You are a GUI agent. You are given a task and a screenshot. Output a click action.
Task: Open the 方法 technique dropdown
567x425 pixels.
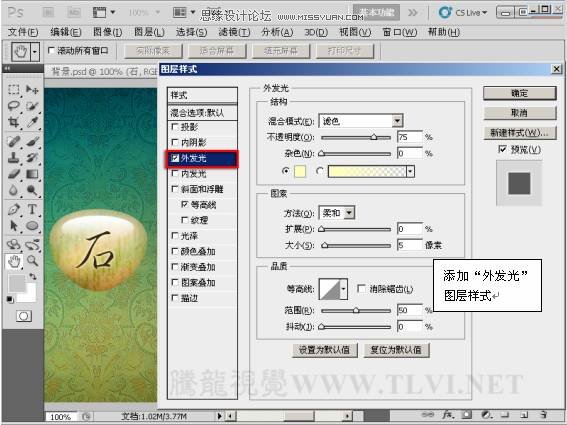pyautogui.click(x=337, y=213)
